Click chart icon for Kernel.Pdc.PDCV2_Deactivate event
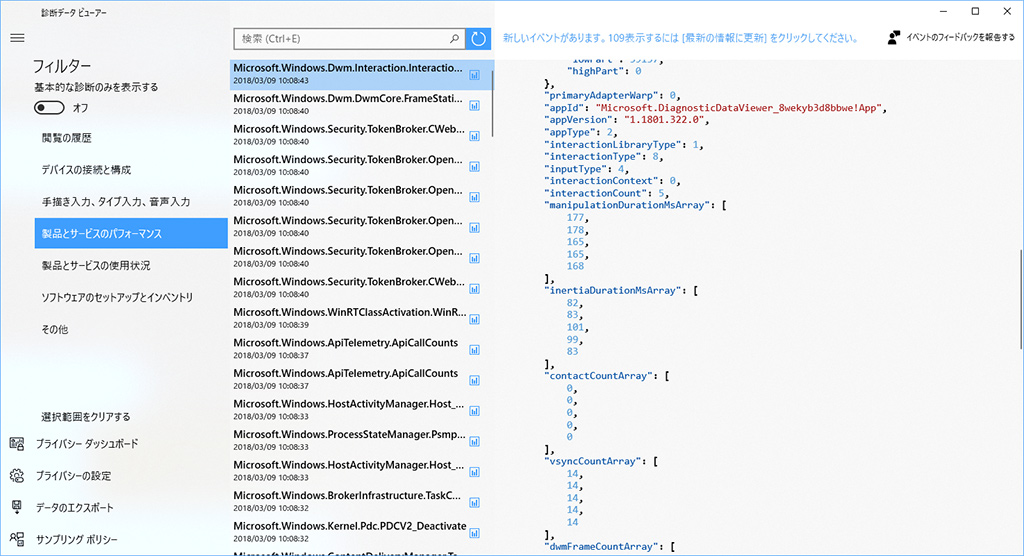Image resolution: width=1024 pixels, height=556 pixels. pos(475,533)
